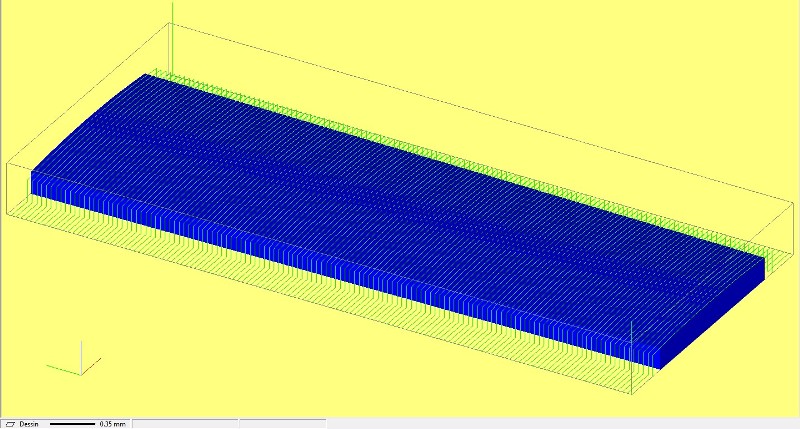The width and height of the screenshot is (800, 429).
Task: Click the "0.35 mm" line width value
Action: [113, 424]
